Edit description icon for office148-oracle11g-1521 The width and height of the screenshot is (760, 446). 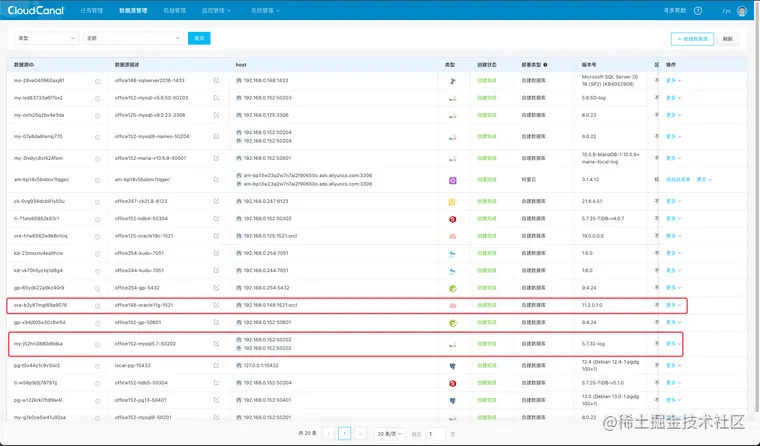[x=216, y=305]
